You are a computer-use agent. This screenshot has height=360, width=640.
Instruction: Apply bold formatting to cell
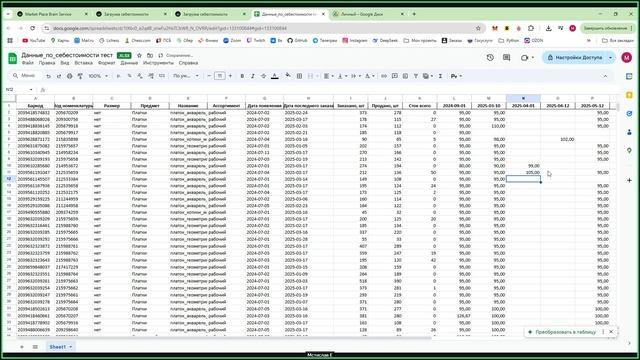(242, 76)
